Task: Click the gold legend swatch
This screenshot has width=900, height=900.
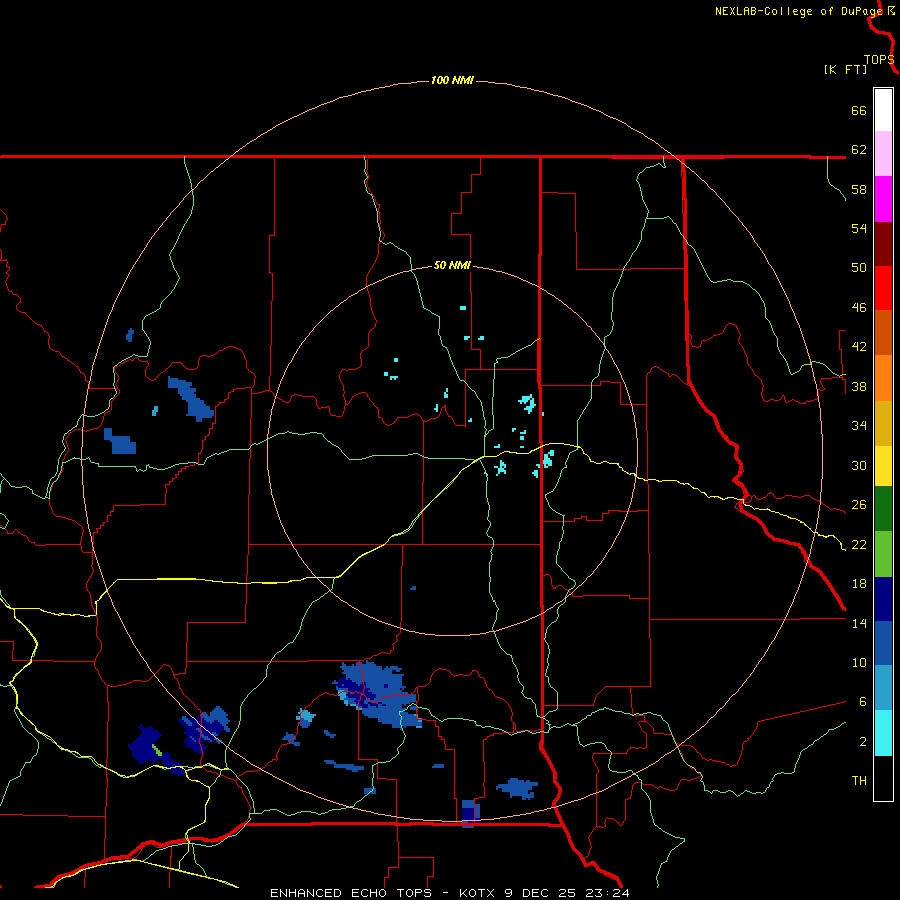Action: [x=883, y=423]
